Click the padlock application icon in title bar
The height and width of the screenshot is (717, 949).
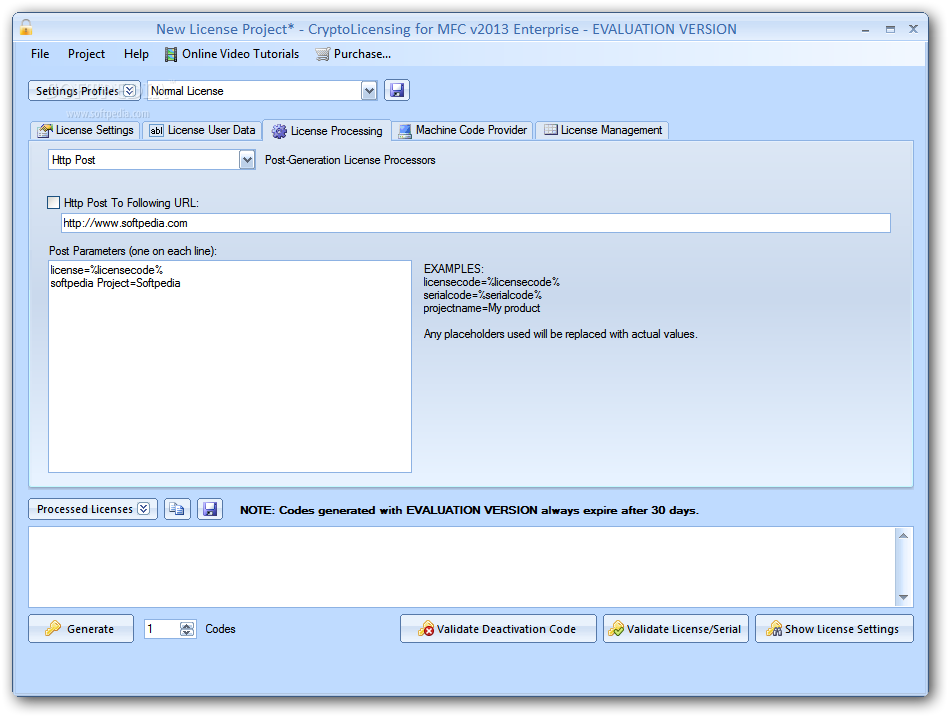click(26, 27)
